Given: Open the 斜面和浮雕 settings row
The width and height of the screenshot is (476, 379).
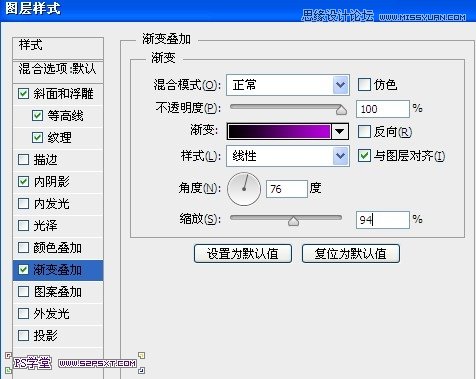Looking at the screenshot, I should (58, 94).
